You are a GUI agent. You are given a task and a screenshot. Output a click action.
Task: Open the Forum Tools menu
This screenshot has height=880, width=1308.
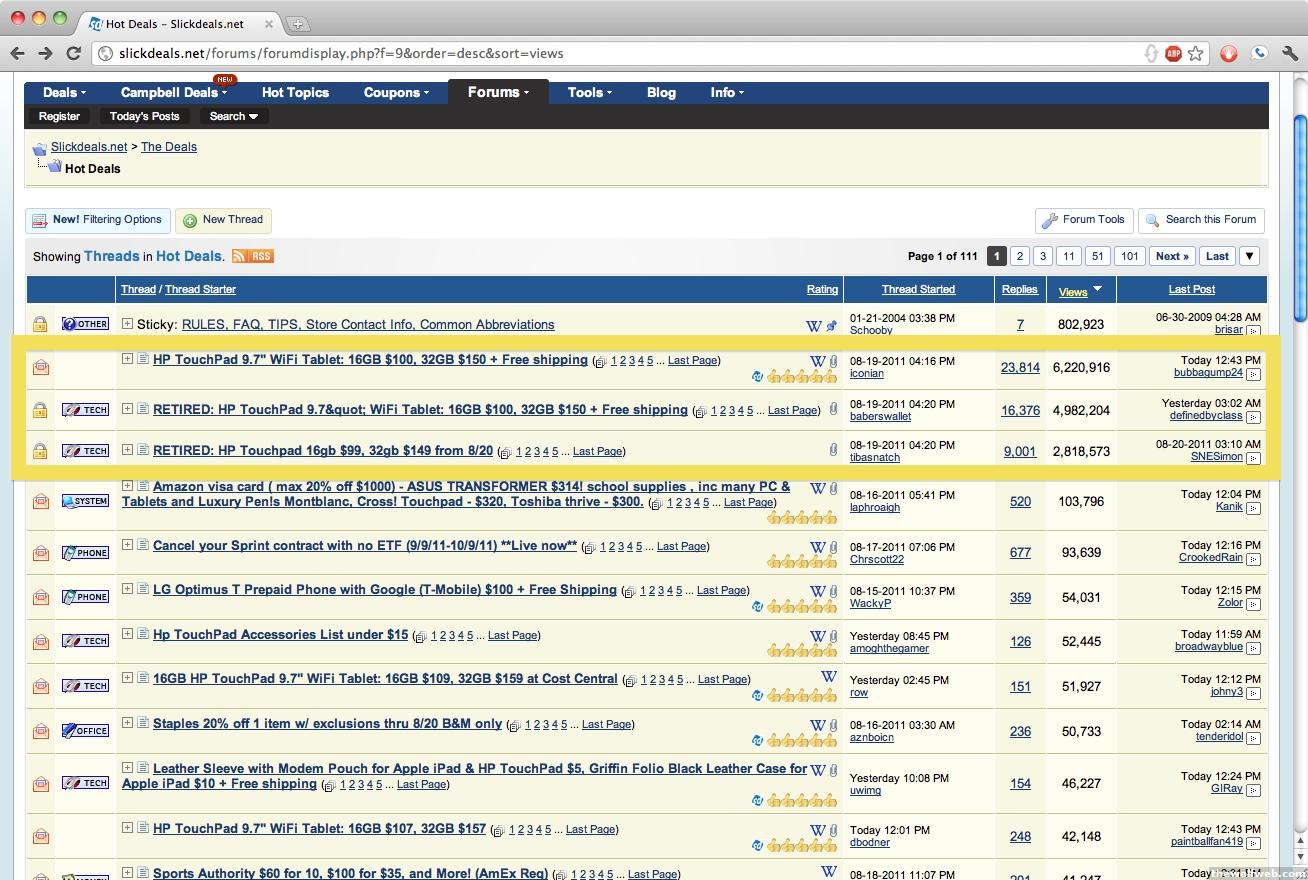tap(1084, 220)
